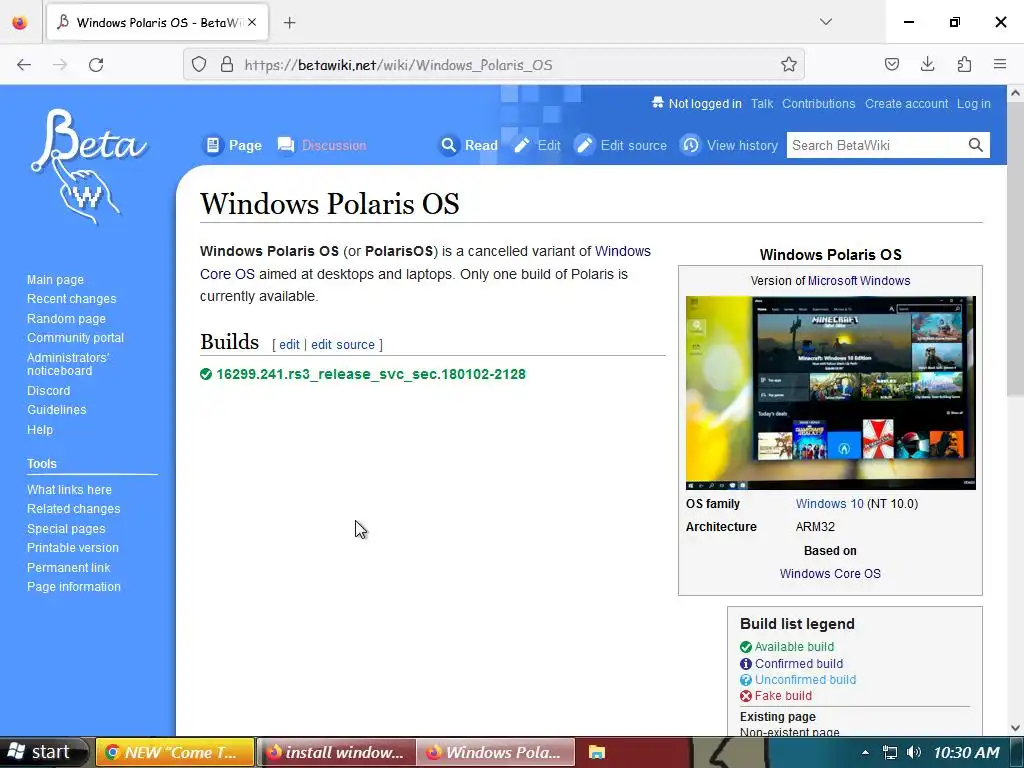Open Community portal link
Image resolution: width=1024 pixels, height=768 pixels.
[75, 338]
